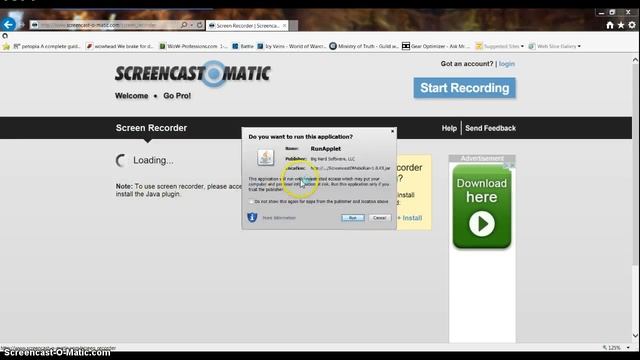Click the browser Back arrow button

[x=8, y=24]
